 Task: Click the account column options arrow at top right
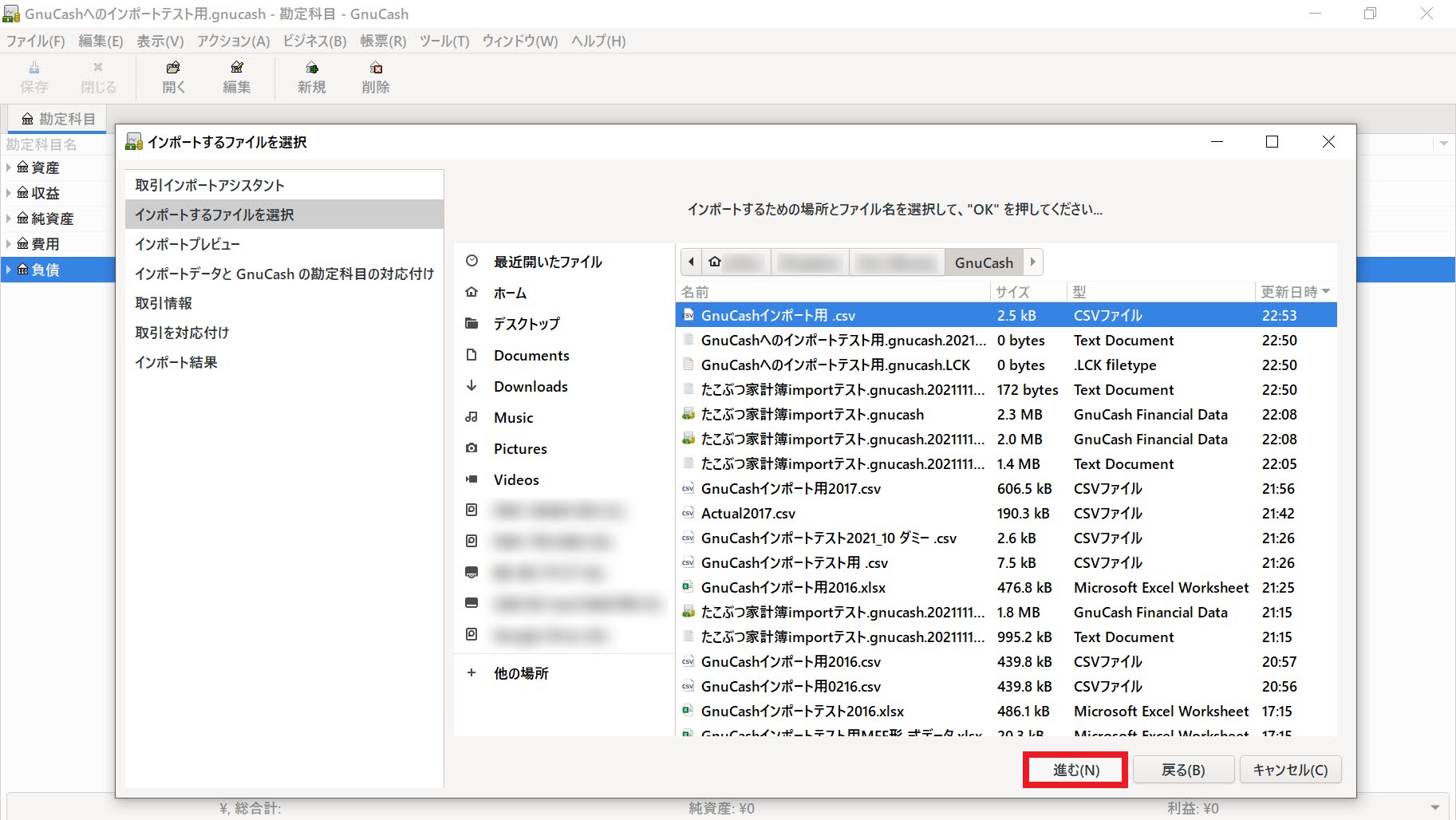tap(1443, 144)
